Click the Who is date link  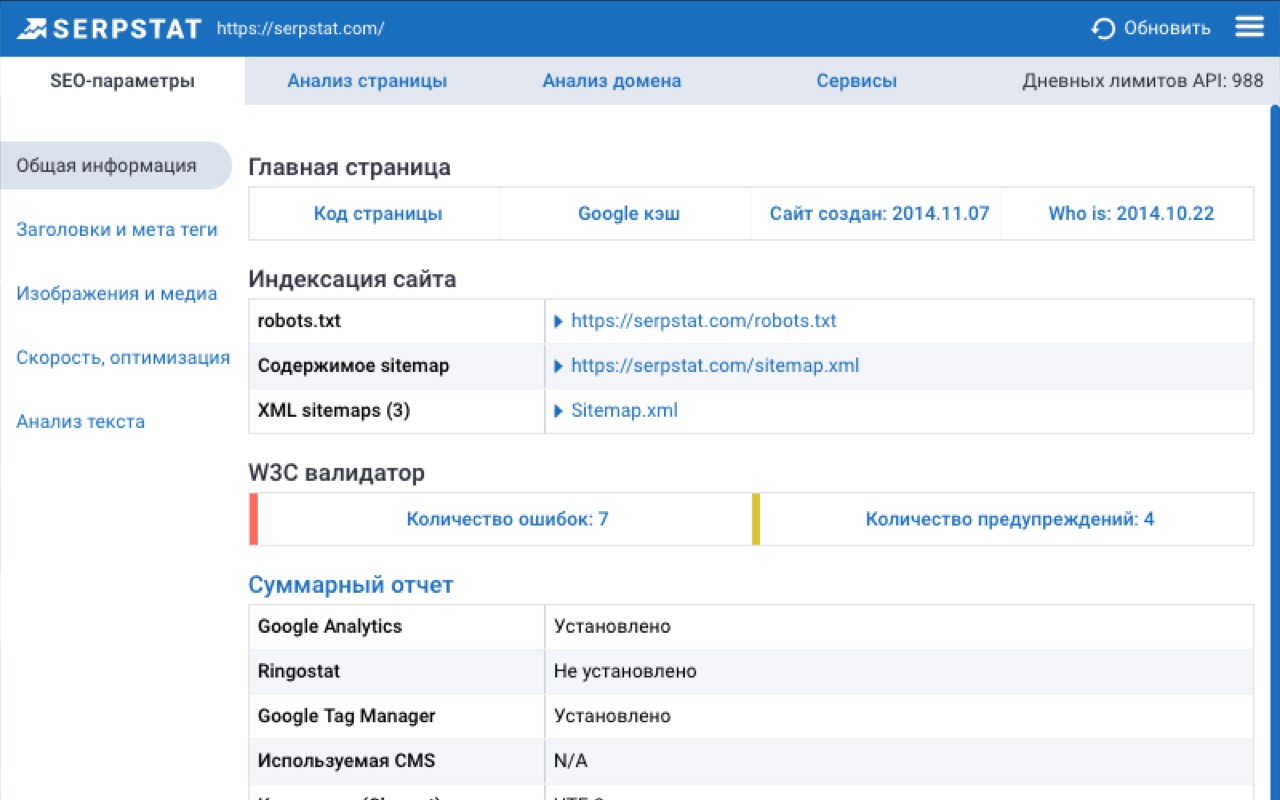(x=1131, y=214)
